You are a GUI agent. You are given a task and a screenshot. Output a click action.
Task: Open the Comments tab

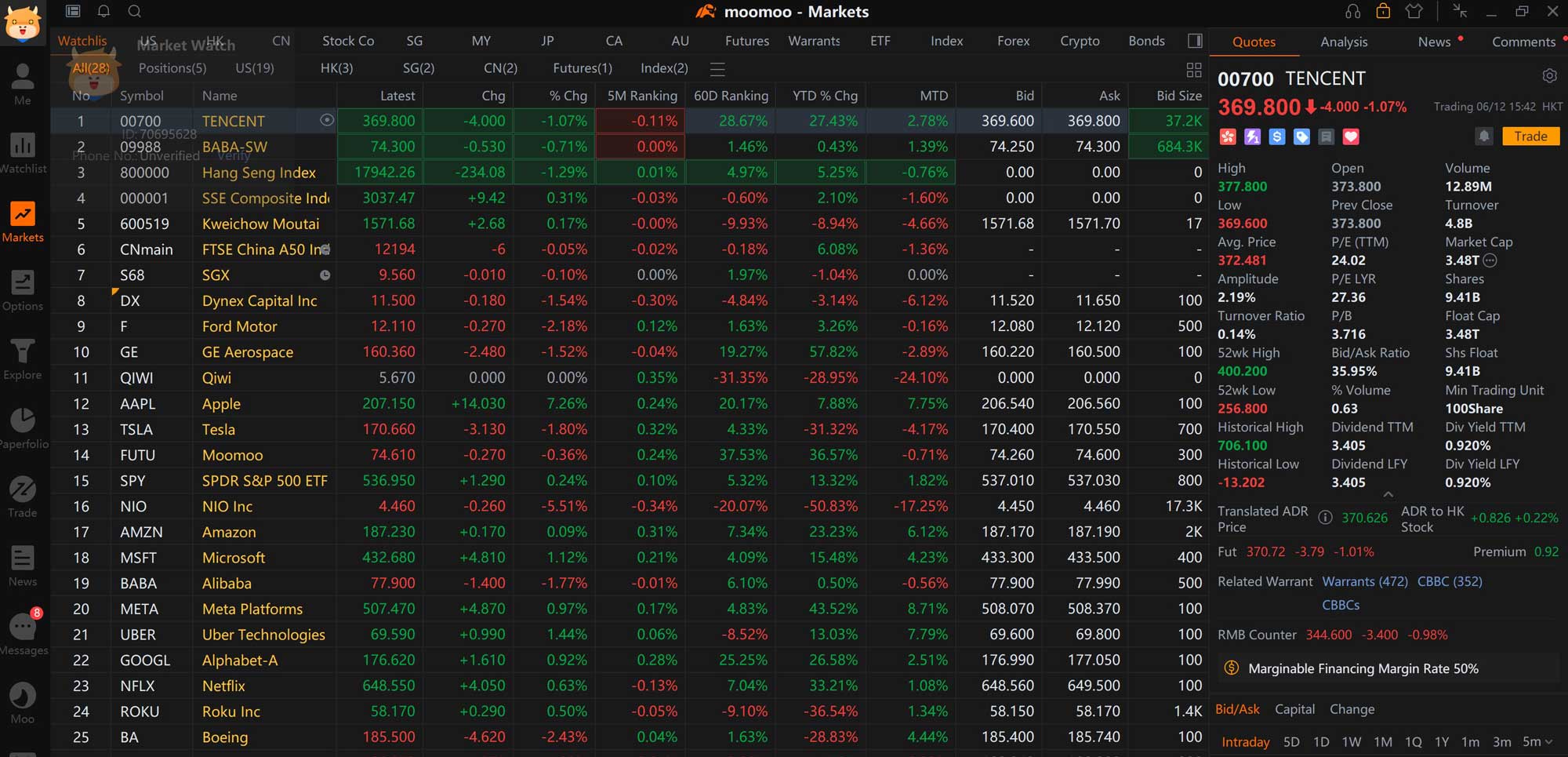pos(1523,42)
